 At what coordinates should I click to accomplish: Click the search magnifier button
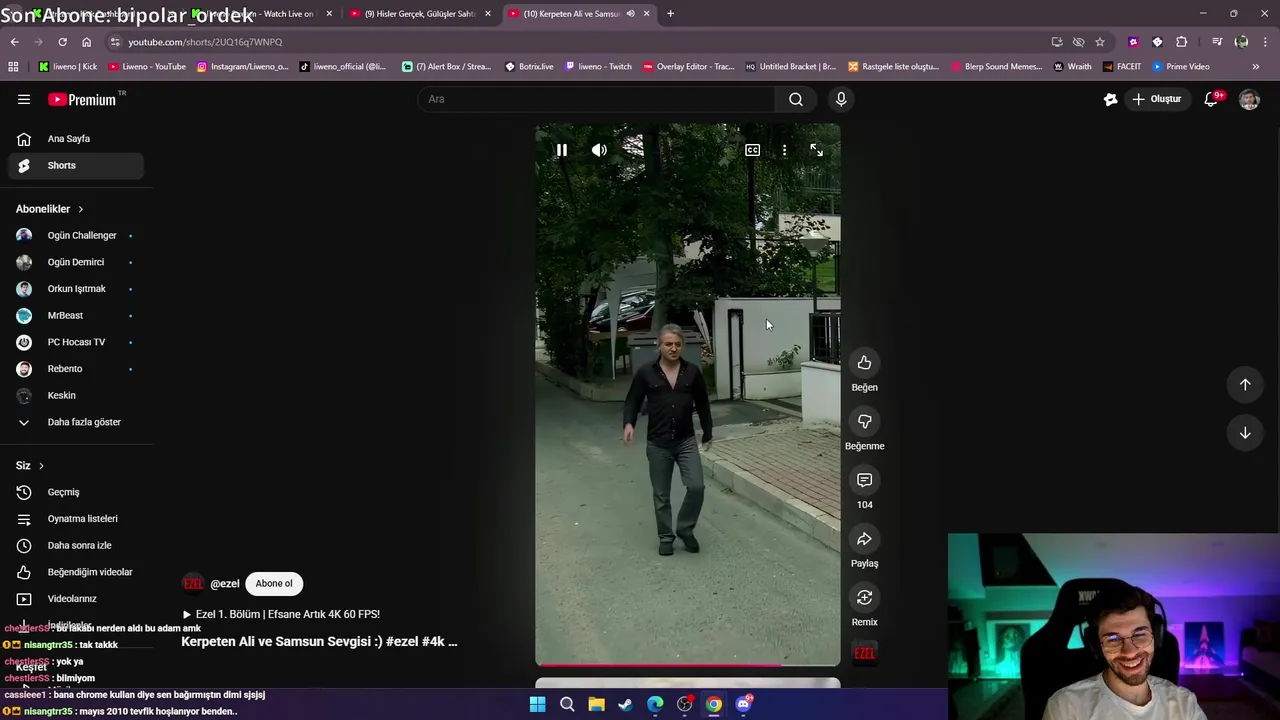[x=796, y=99]
